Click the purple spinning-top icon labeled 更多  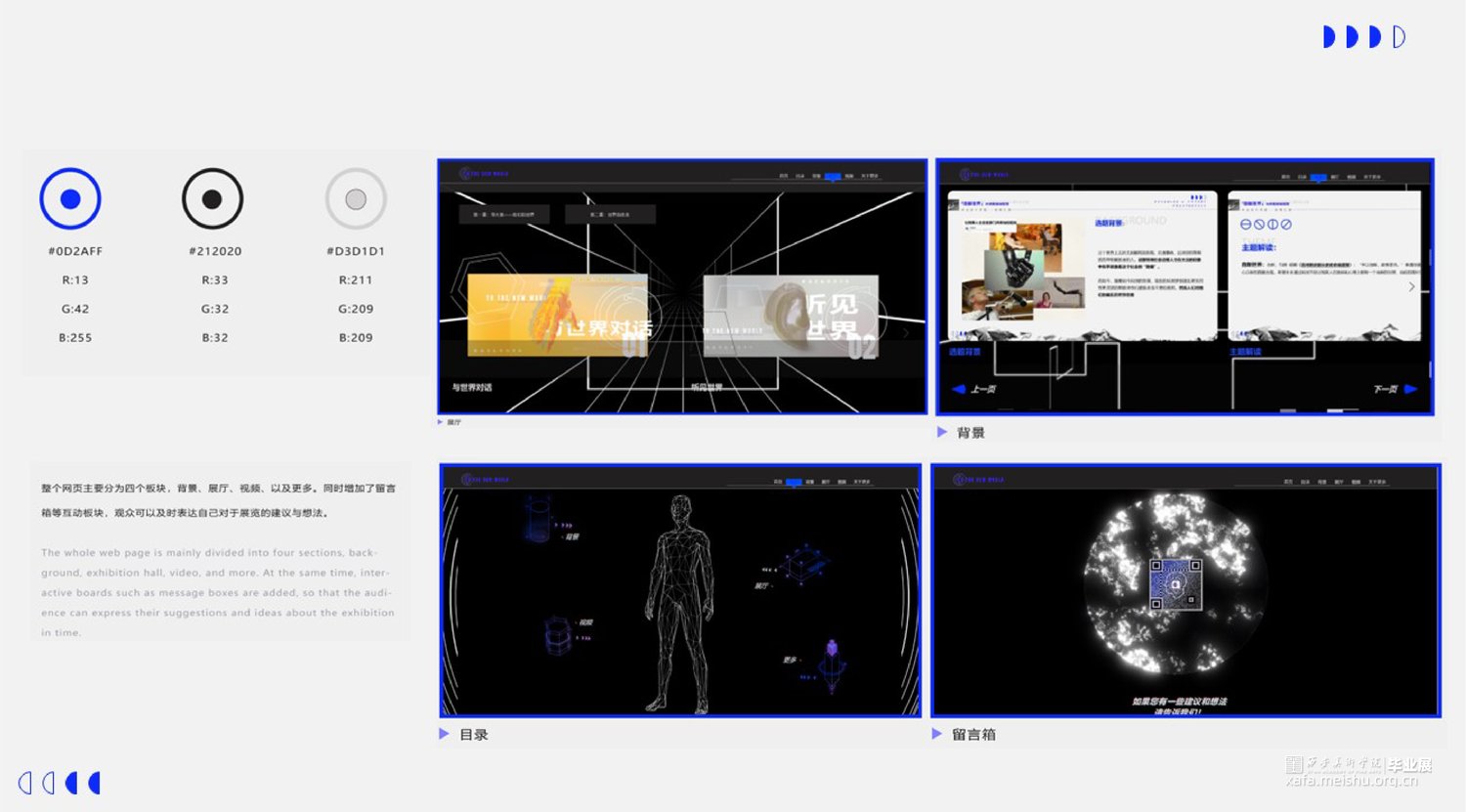click(832, 664)
